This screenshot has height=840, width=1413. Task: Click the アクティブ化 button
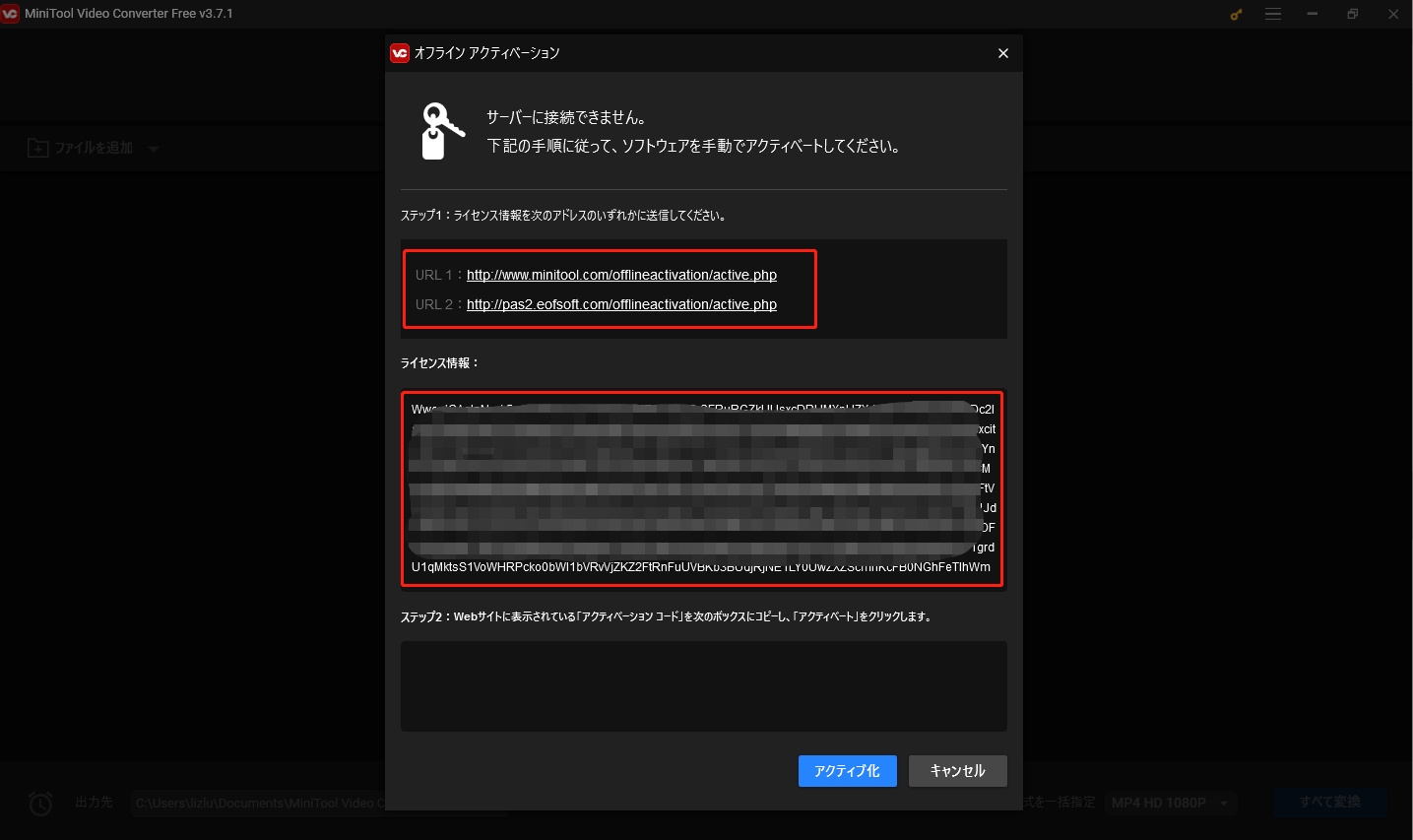tap(848, 771)
